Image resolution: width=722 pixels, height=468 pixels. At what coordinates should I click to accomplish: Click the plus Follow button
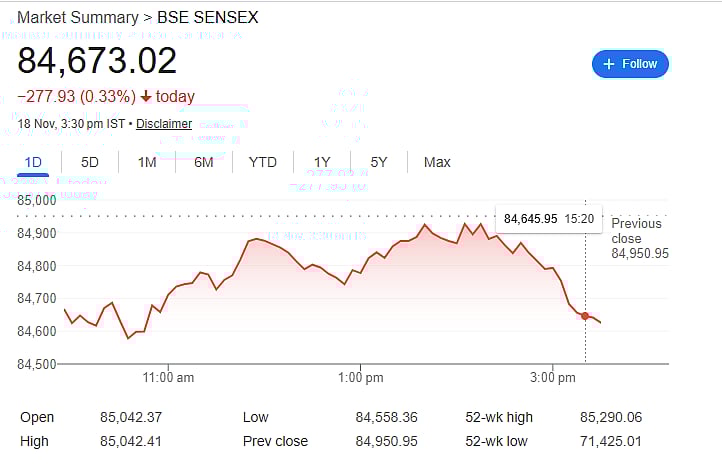coord(630,64)
